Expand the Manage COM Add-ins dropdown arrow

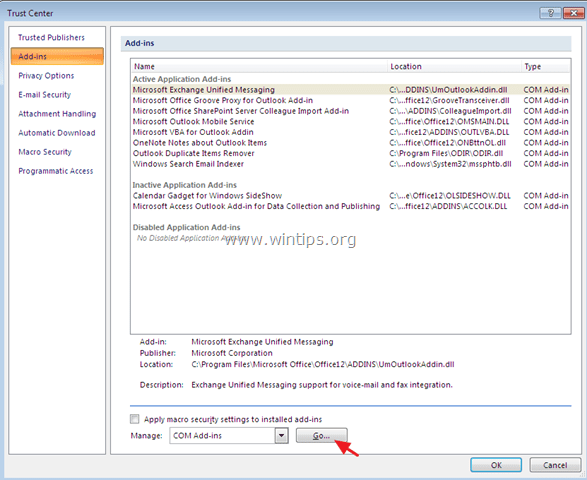click(x=282, y=435)
